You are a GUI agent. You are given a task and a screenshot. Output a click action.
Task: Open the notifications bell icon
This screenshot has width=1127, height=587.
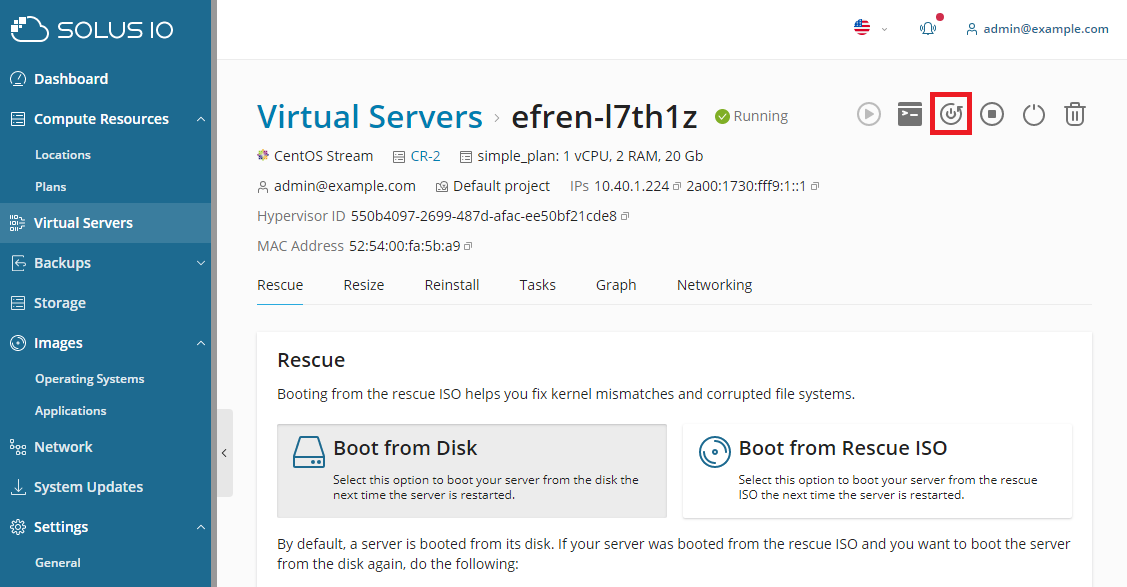(928, 29)
